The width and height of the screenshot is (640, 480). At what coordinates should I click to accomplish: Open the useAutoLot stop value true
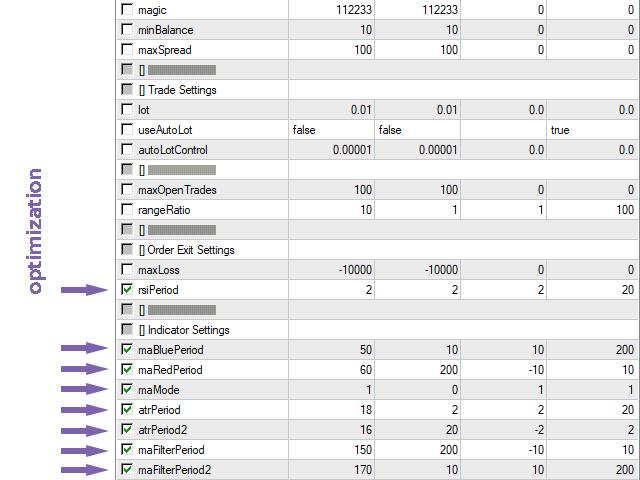[x=593, y=129]
